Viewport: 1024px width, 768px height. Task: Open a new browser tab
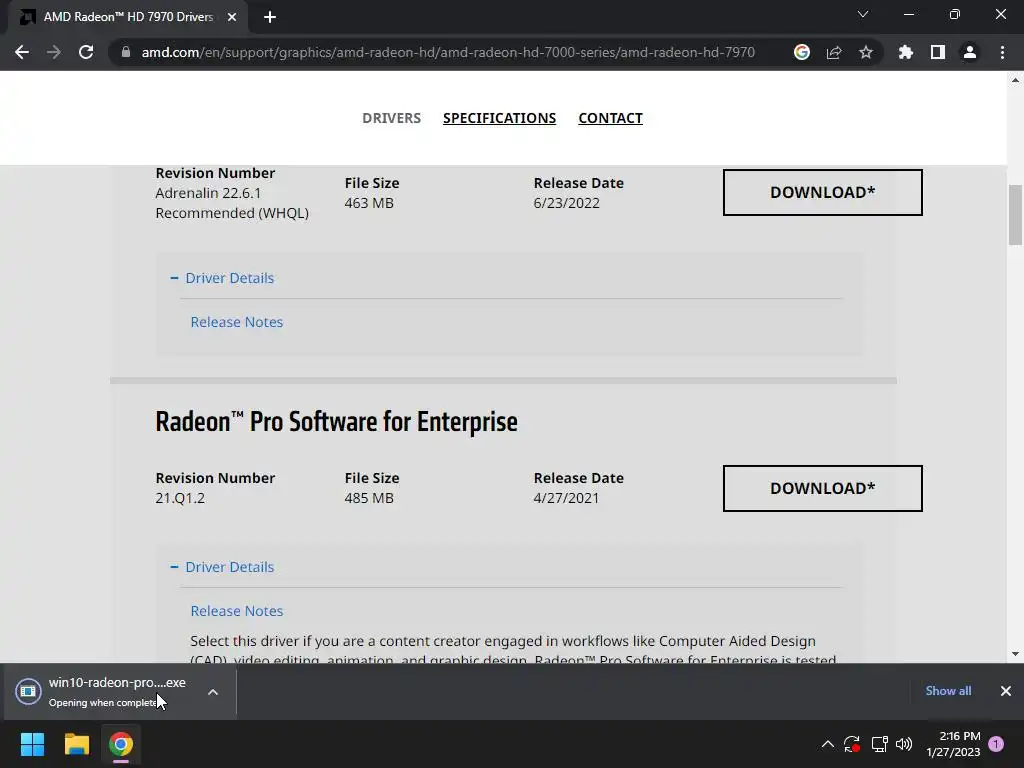pyautogui.click(x=270, y=17)
